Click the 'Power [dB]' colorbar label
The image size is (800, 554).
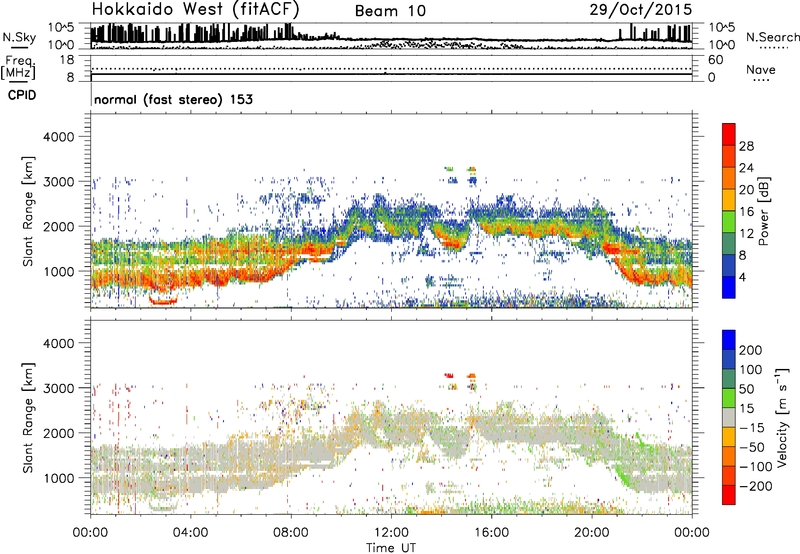pos(764,211)
